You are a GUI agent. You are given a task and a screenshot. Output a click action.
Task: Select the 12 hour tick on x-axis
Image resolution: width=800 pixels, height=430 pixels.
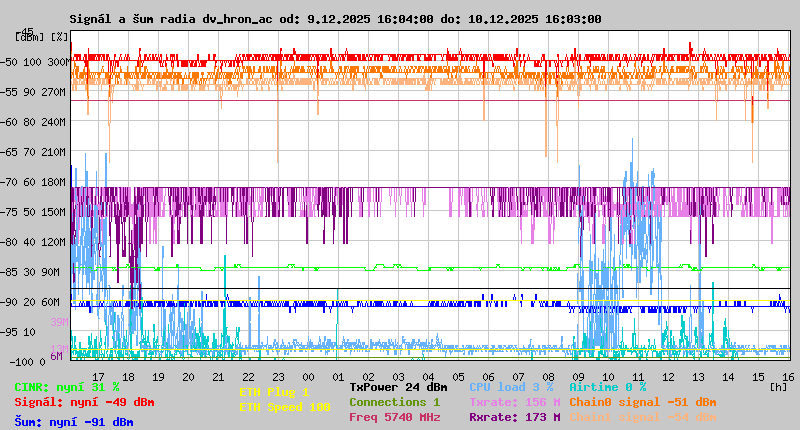[x=669, y=376]
